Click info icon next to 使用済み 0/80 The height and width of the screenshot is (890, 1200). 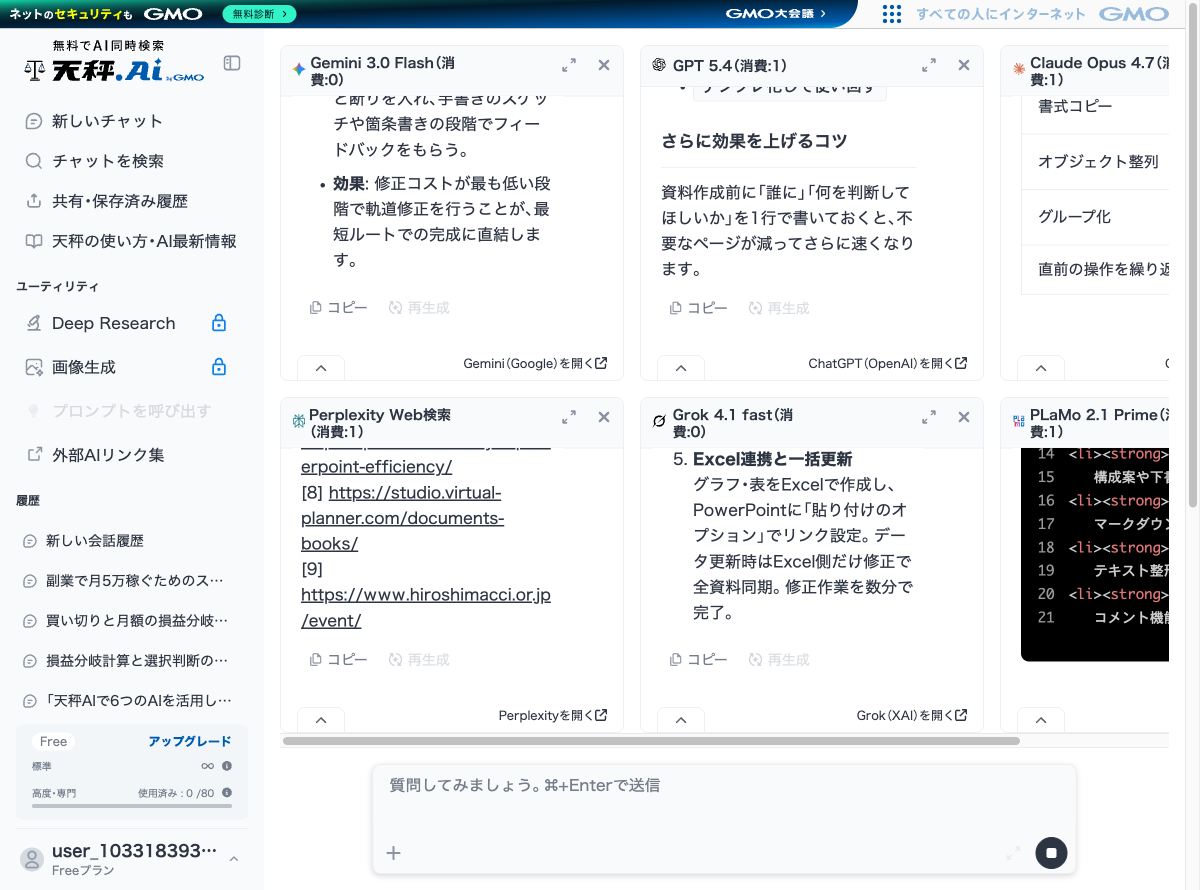click(x=227, y=793)
